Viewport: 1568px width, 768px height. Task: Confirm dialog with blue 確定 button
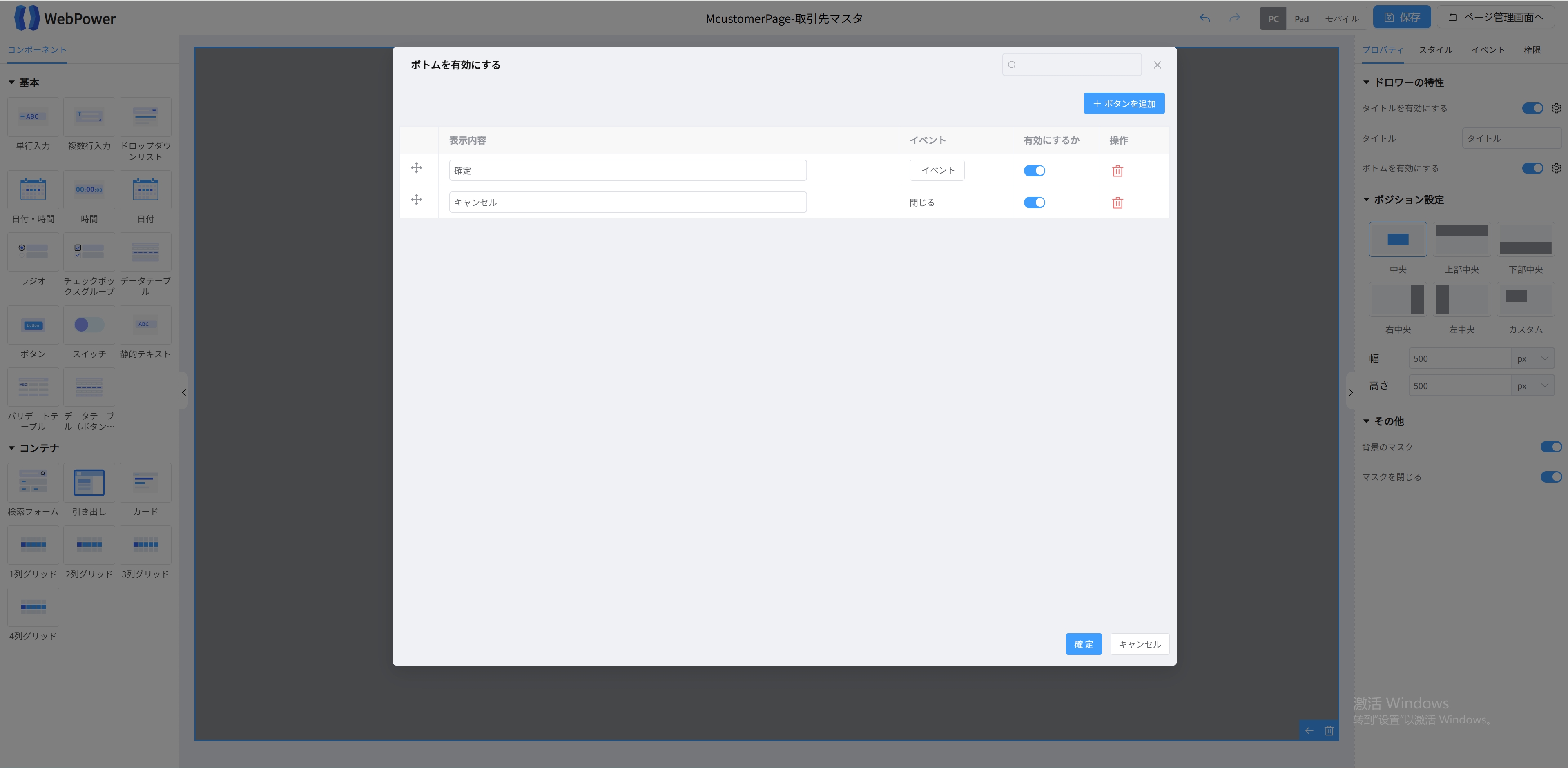(1084, 644)
